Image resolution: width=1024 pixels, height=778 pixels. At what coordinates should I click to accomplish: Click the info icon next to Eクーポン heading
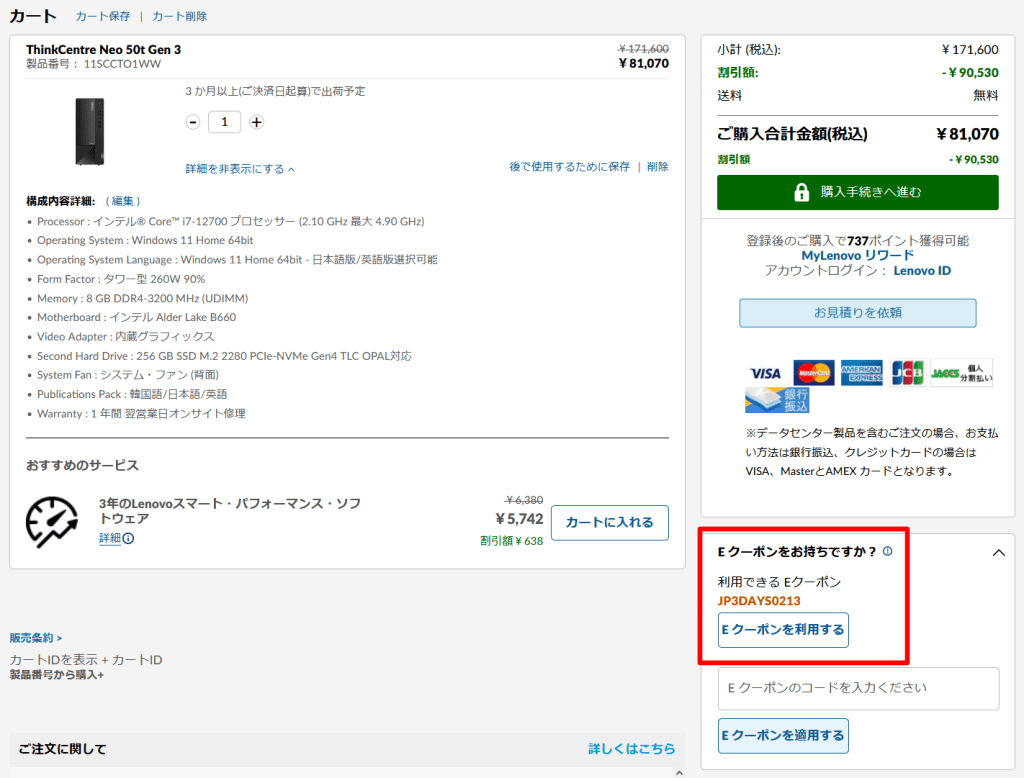click(887, 551)
